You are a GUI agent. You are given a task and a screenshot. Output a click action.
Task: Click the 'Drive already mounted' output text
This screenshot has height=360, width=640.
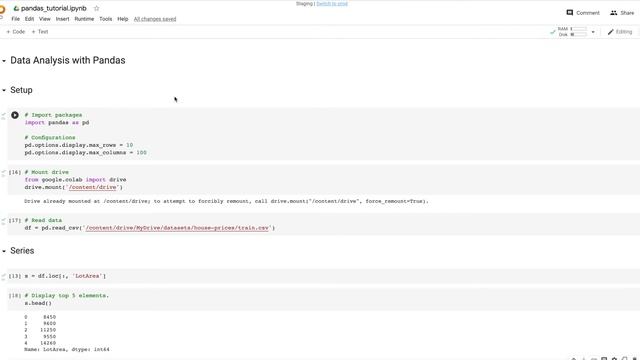(x=226, y=201)
